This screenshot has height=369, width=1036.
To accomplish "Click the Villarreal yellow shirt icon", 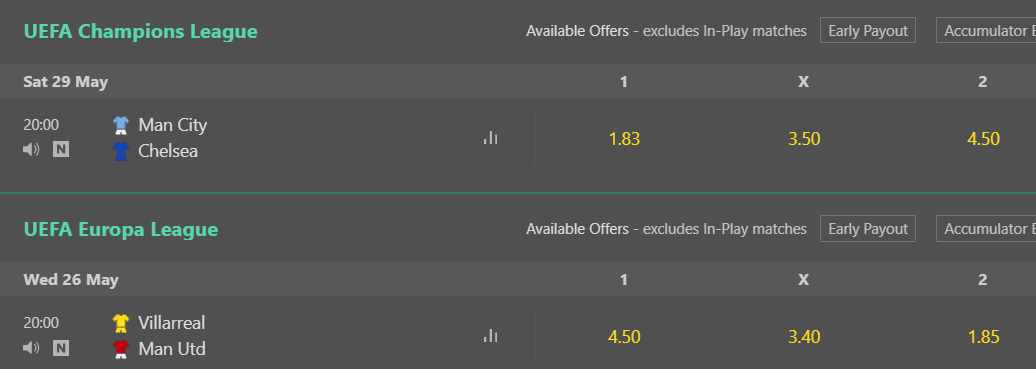I will [121, 323].
